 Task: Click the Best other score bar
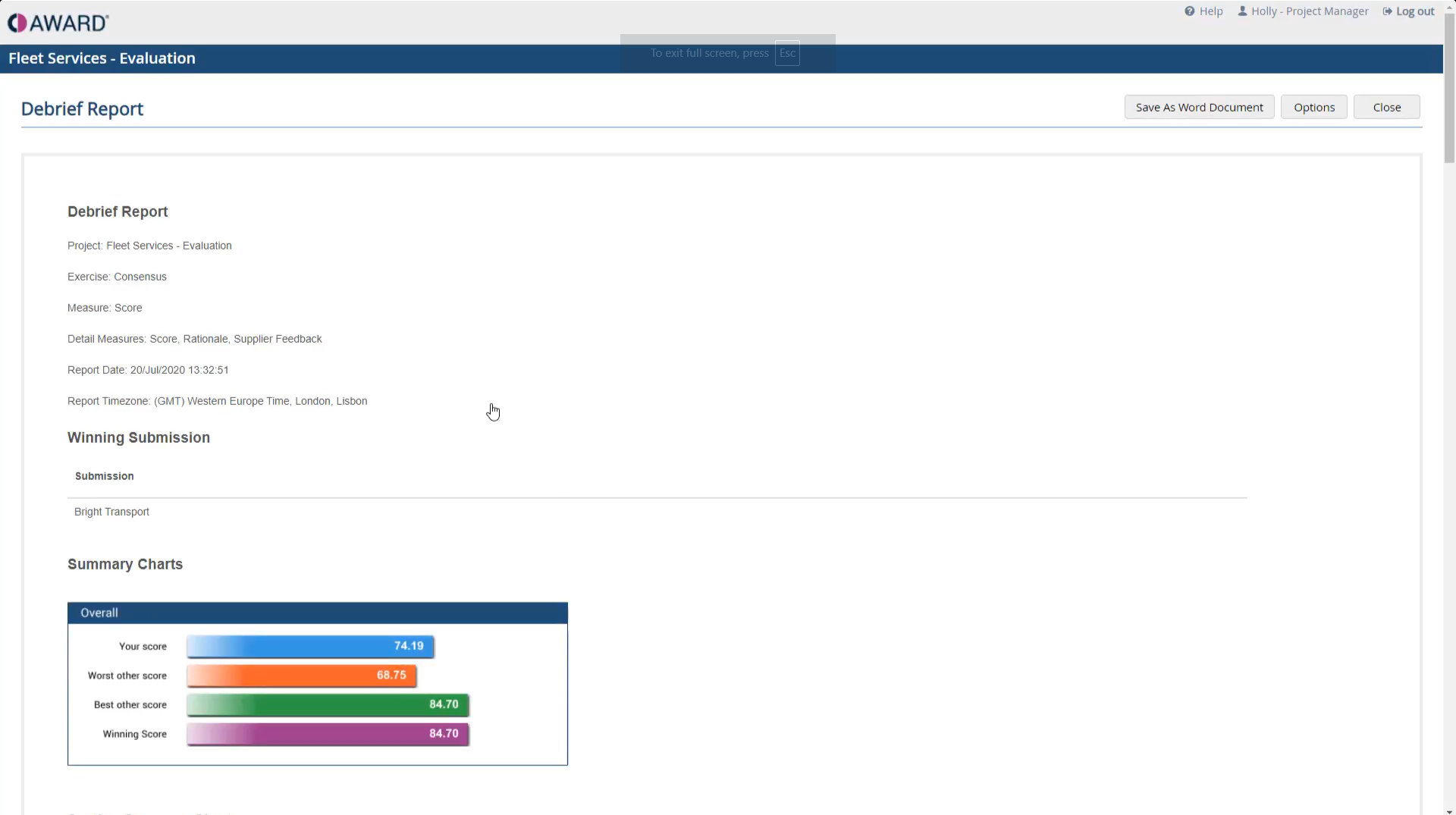tap(326, 704)
